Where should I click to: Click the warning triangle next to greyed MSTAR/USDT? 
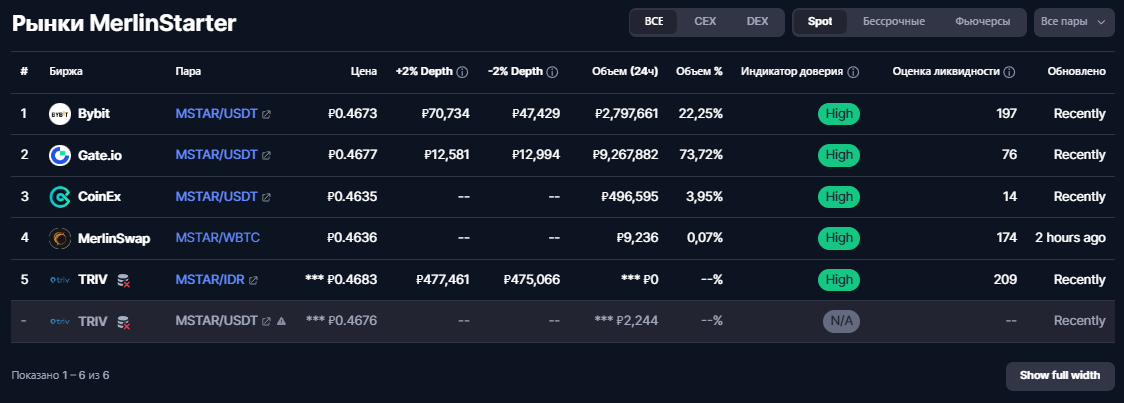tap(282, 321)
